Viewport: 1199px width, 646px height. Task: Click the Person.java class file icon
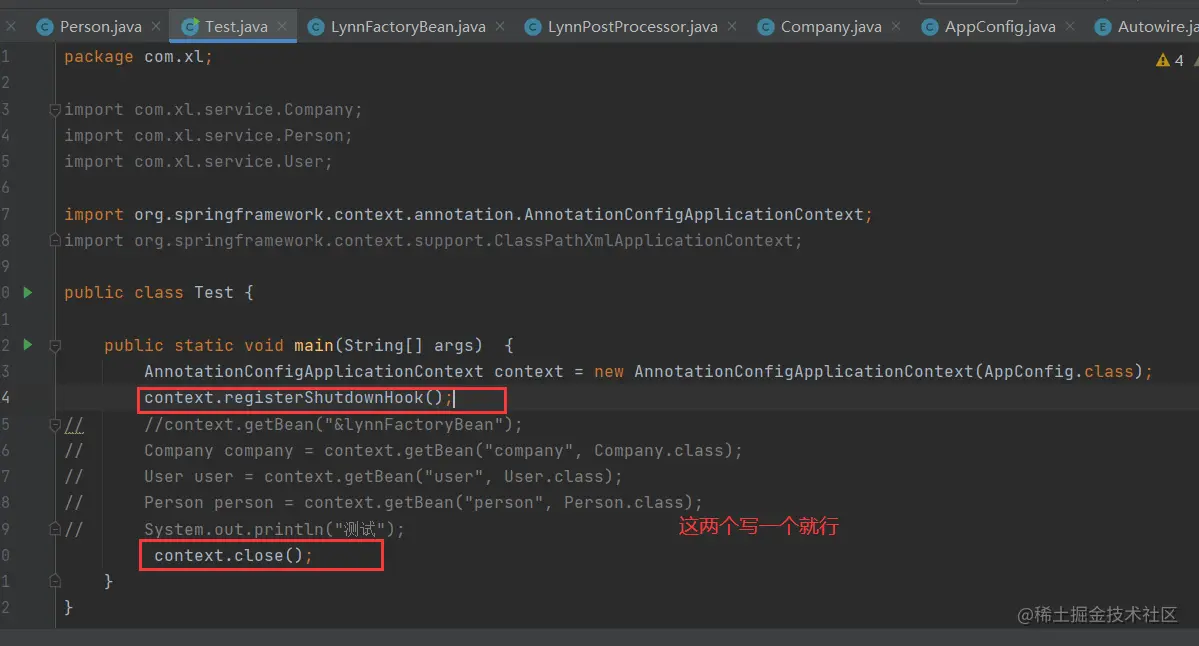point(45,28)
